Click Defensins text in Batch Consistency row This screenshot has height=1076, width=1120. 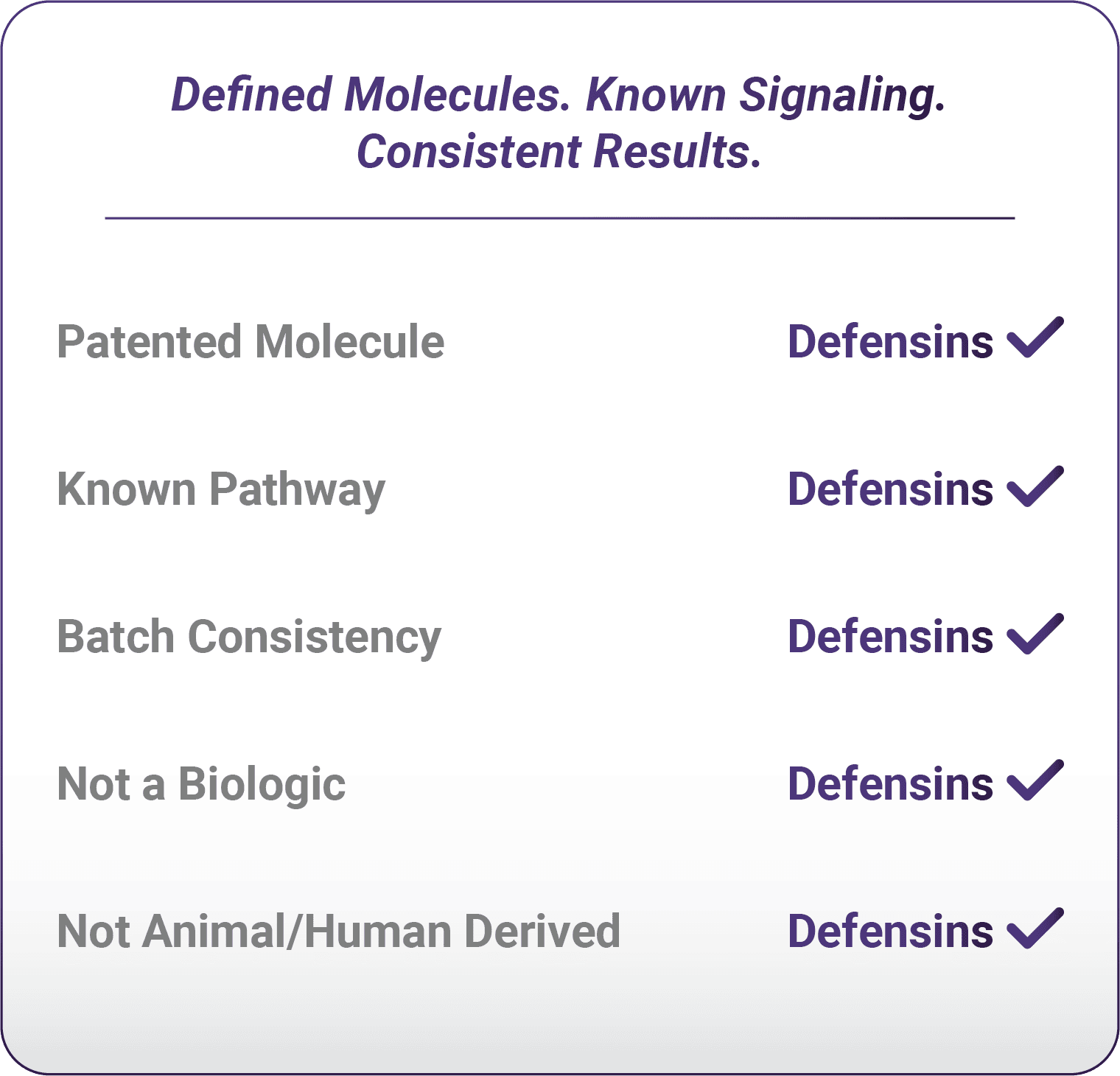click(890, 637)
